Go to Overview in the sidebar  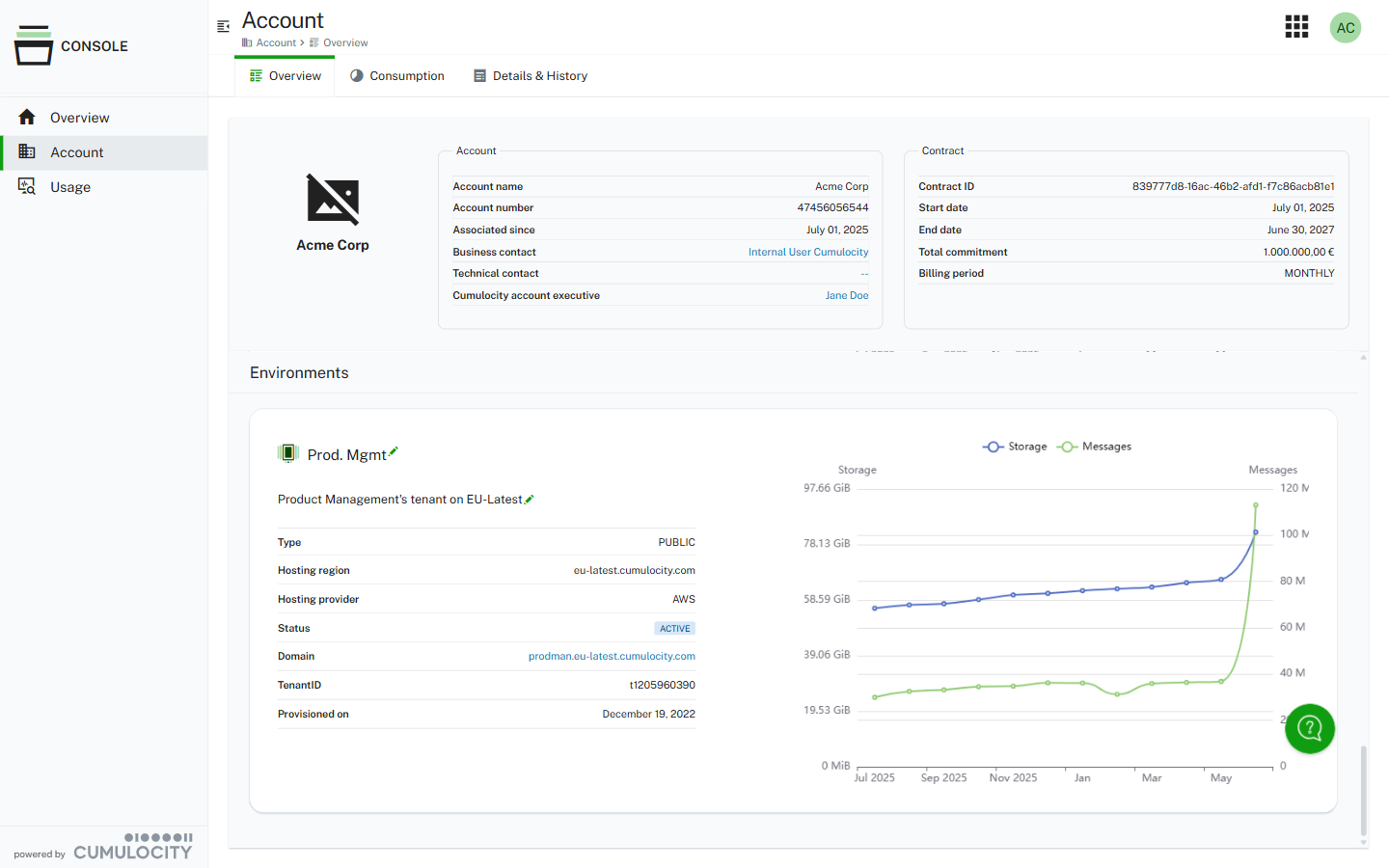click(x=104, y=118)
